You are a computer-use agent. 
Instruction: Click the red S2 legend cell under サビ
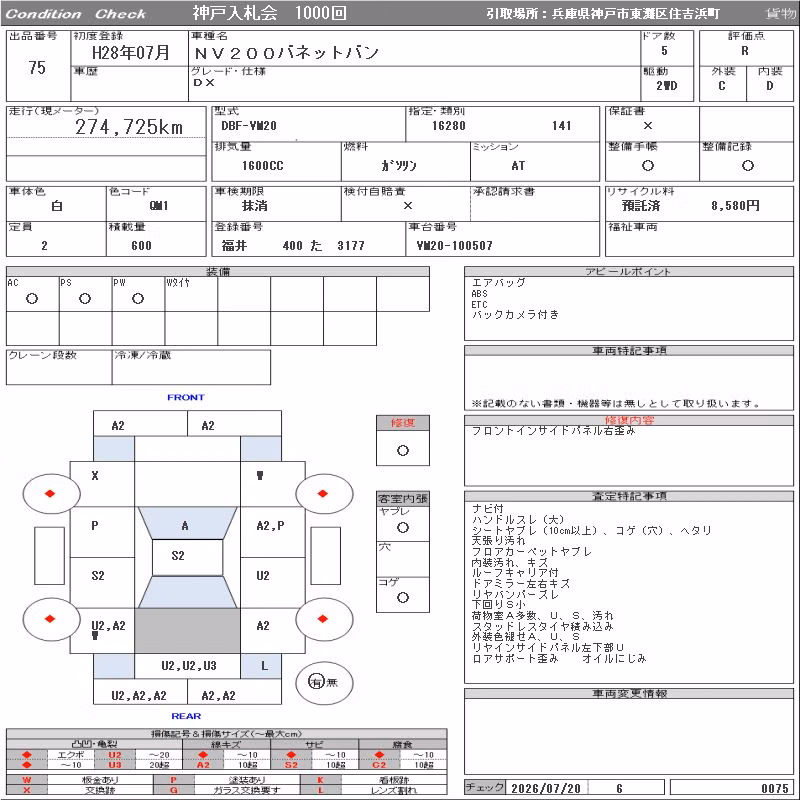pos(291,765)
